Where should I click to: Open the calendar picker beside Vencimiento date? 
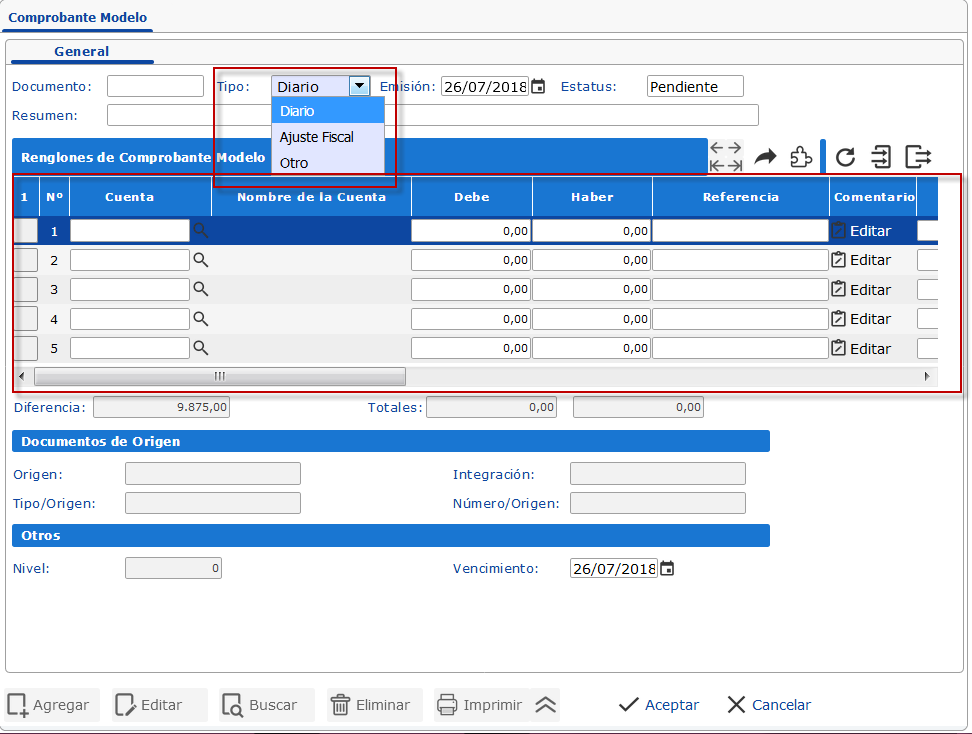click(x=667, y=567)
